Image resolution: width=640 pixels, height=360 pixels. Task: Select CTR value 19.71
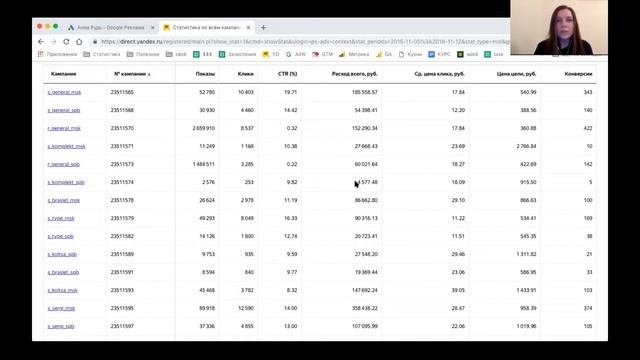pos(291,92)
